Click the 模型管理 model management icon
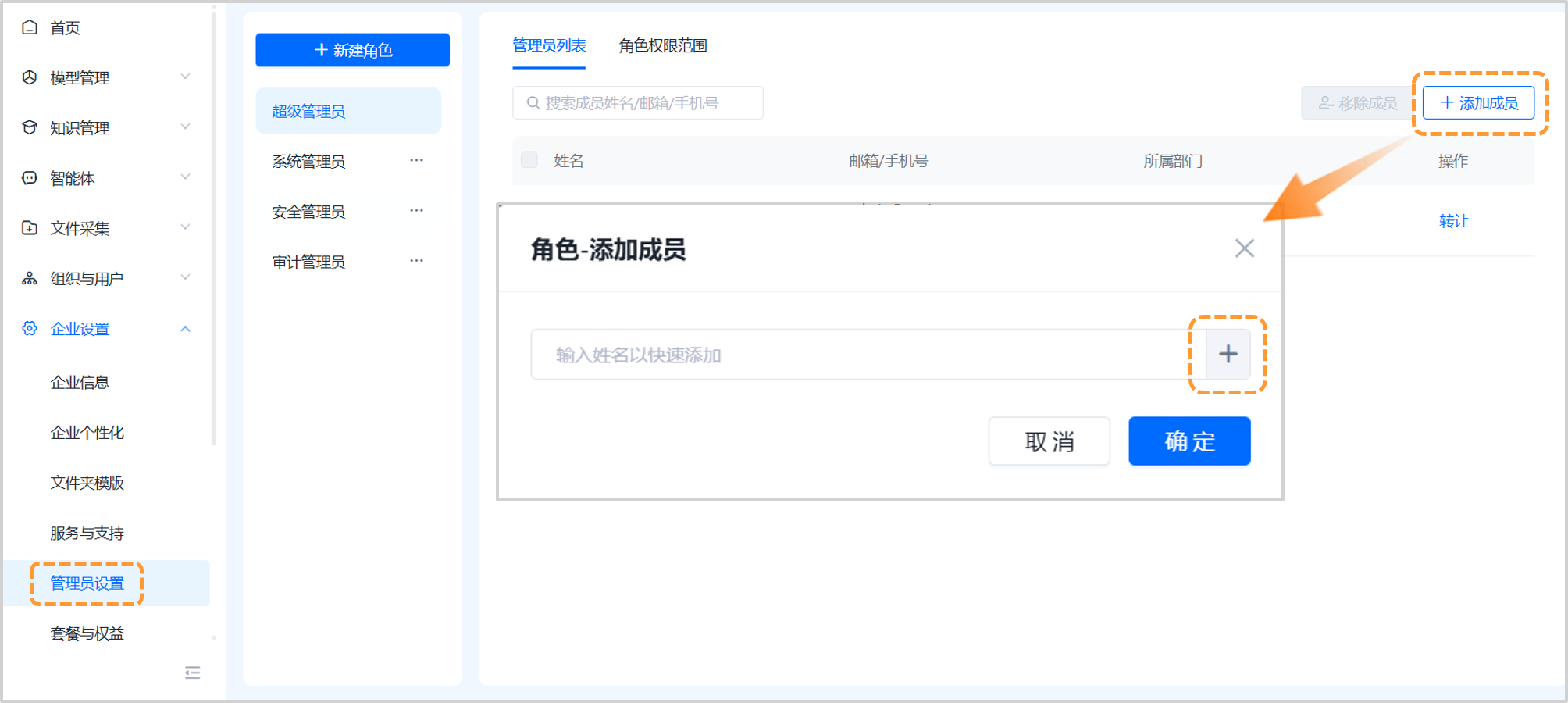 [29, 77]
